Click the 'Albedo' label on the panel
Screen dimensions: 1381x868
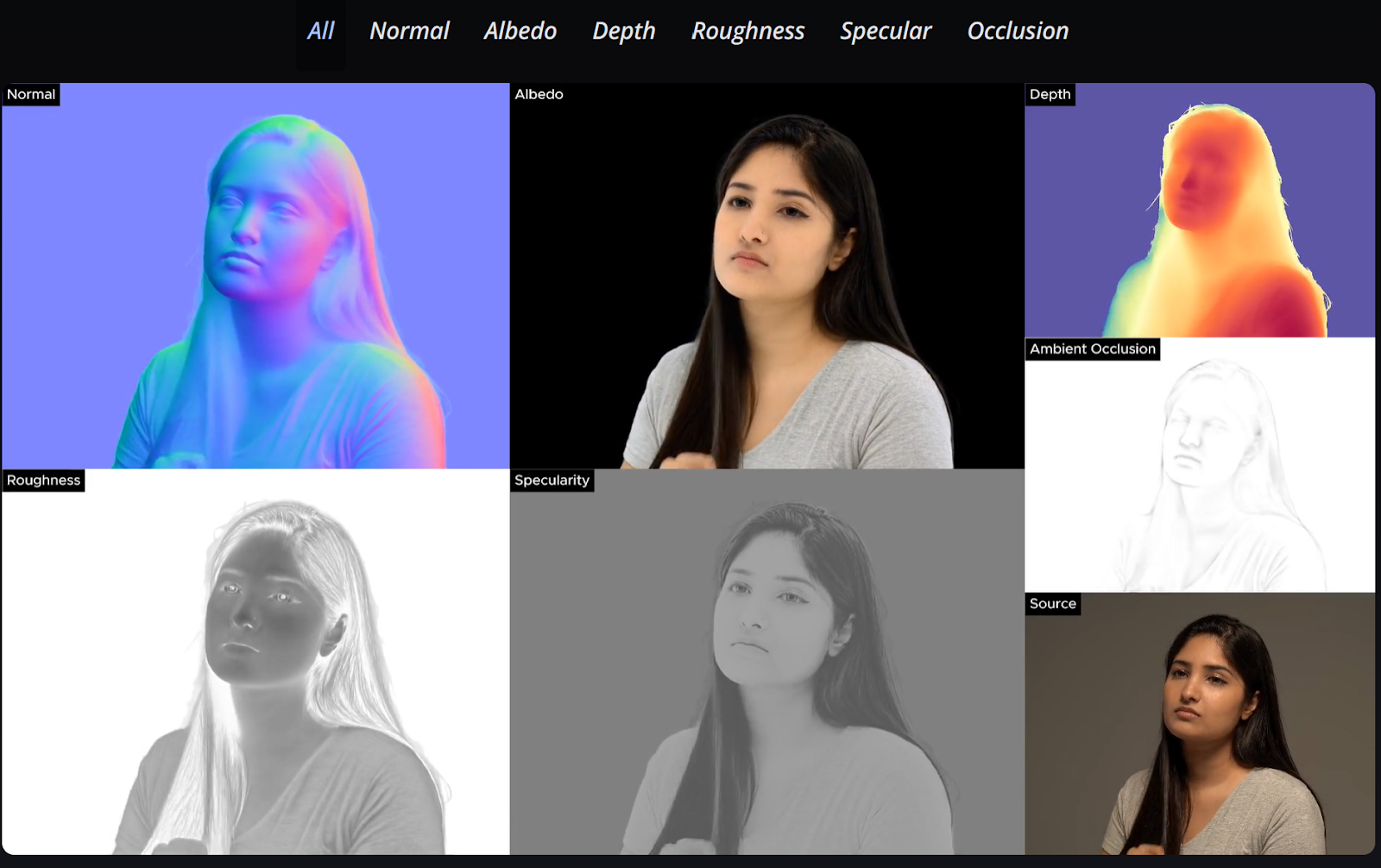point(539,94)
